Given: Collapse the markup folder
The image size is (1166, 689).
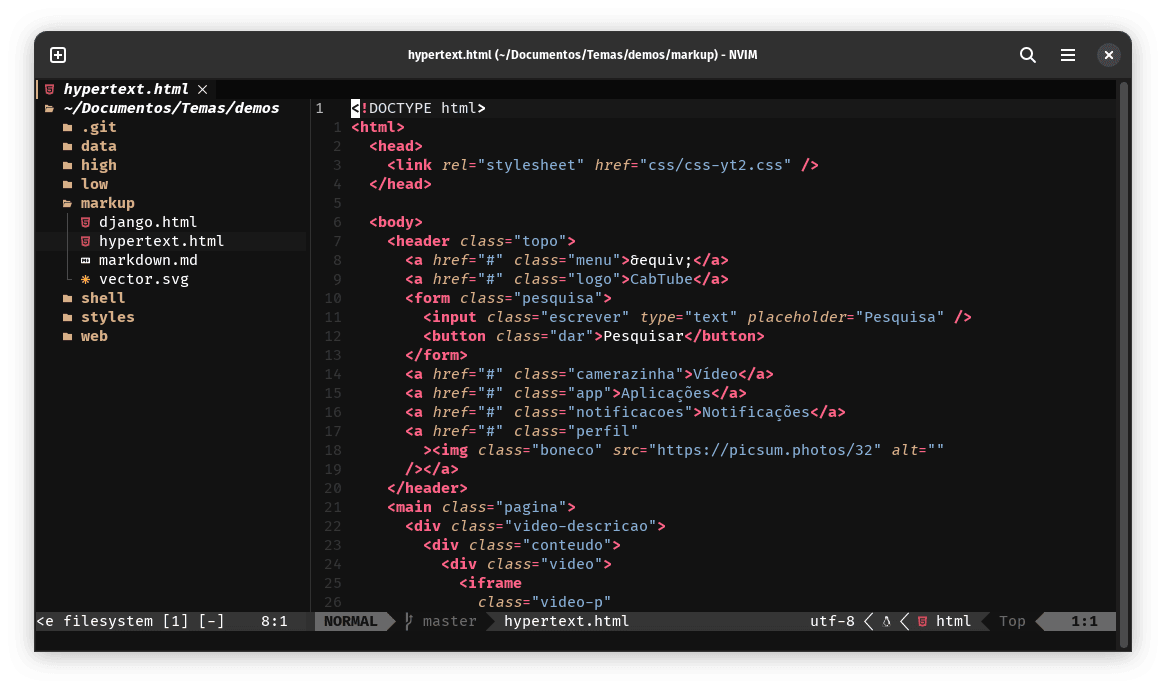Looking at the screenshot, I should 108,203.
